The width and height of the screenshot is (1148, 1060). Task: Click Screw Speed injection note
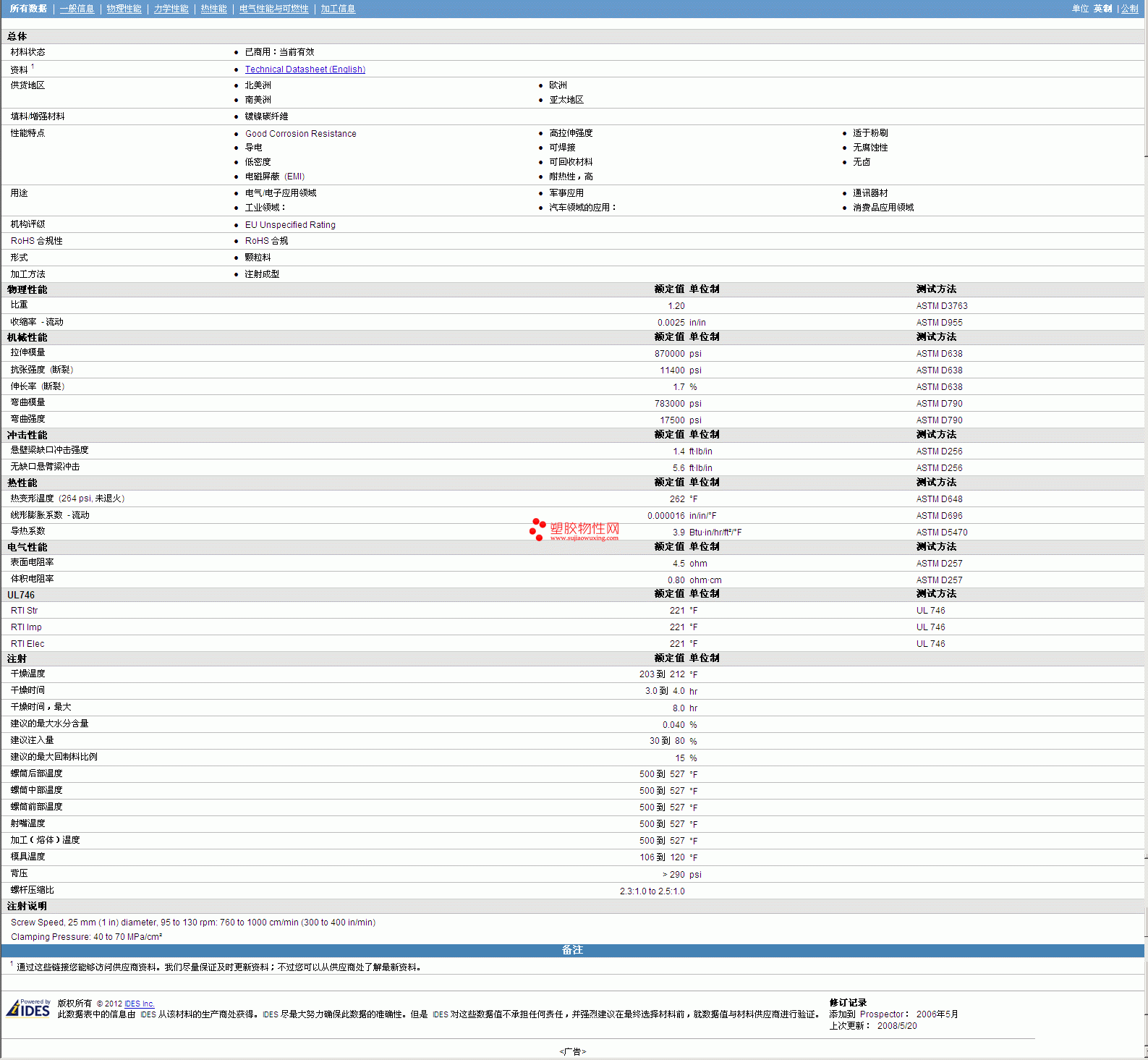(x=193, y=923)
